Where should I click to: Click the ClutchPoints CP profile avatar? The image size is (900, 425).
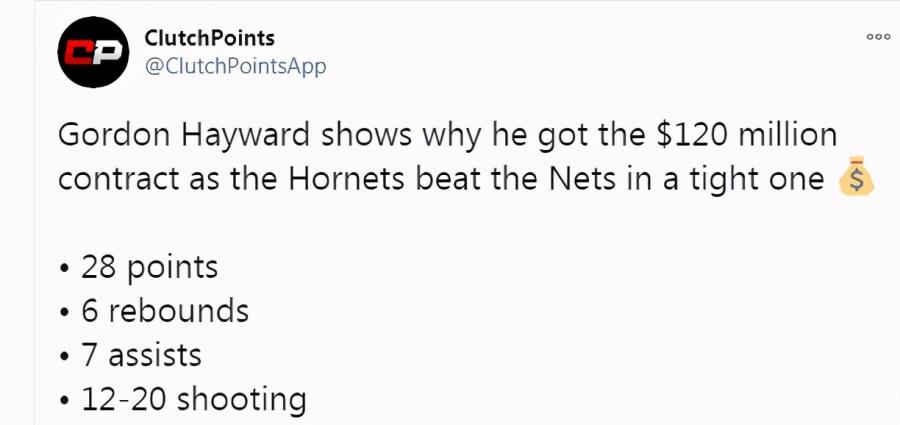(x=93, y=52)
